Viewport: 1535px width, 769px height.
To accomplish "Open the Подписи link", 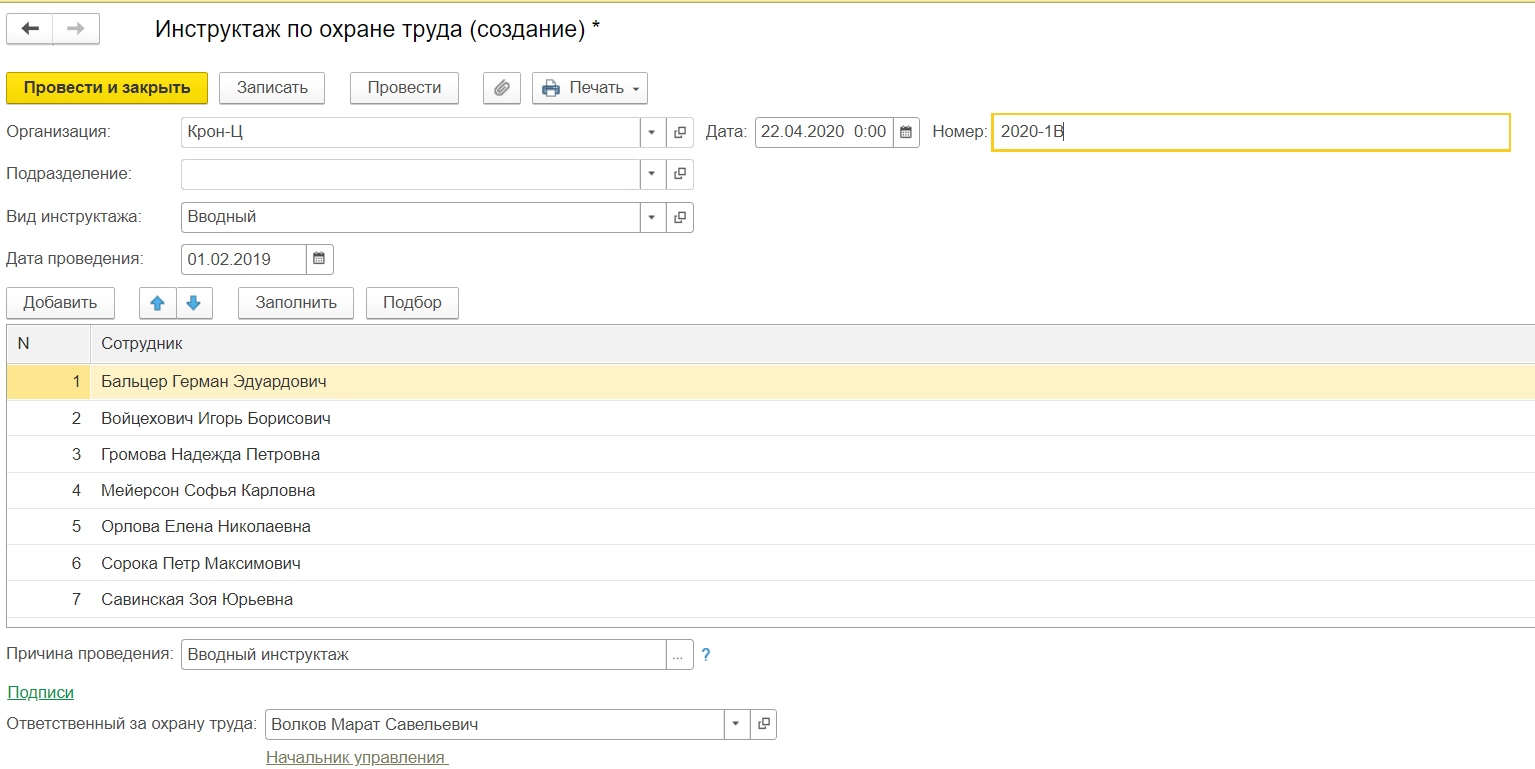I will pyautogui.click(x=41, y=692).
